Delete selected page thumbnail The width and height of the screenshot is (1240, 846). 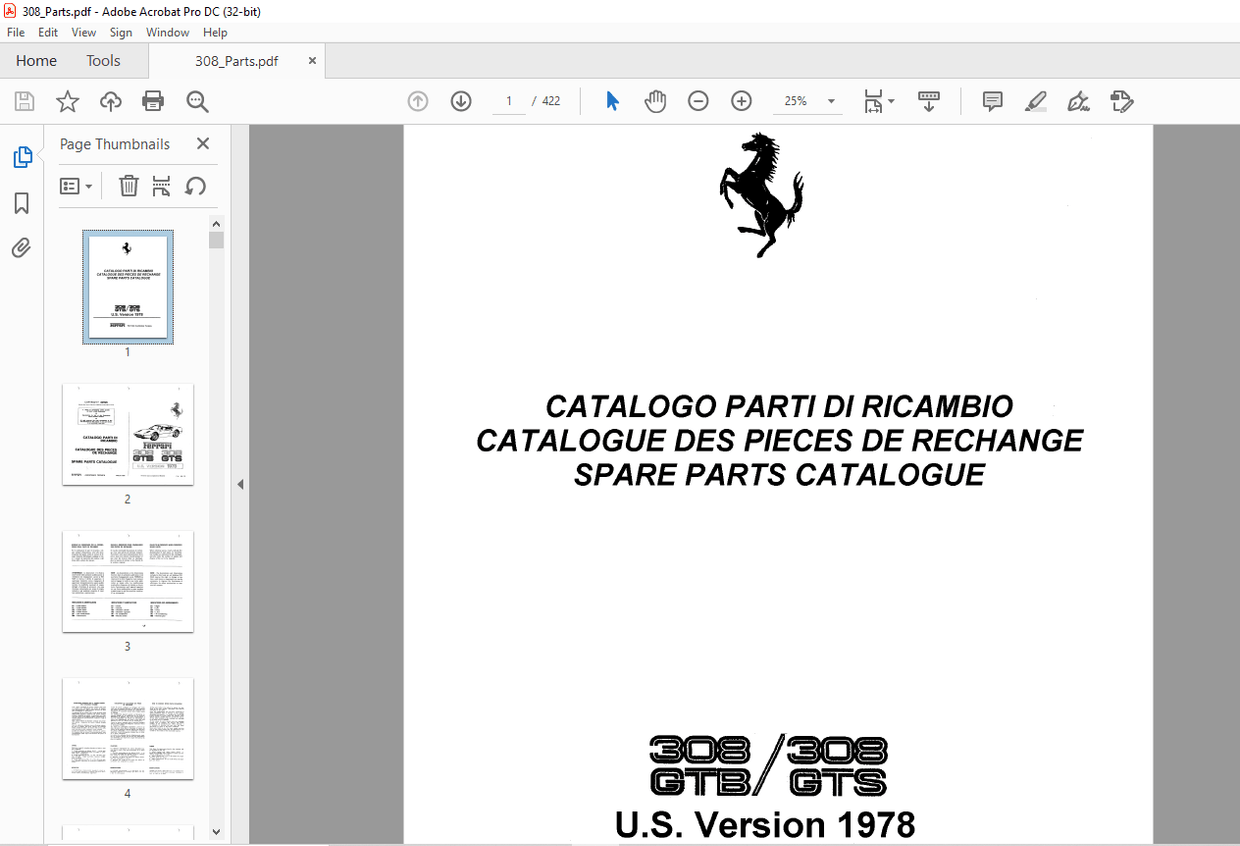pos(129,186)
